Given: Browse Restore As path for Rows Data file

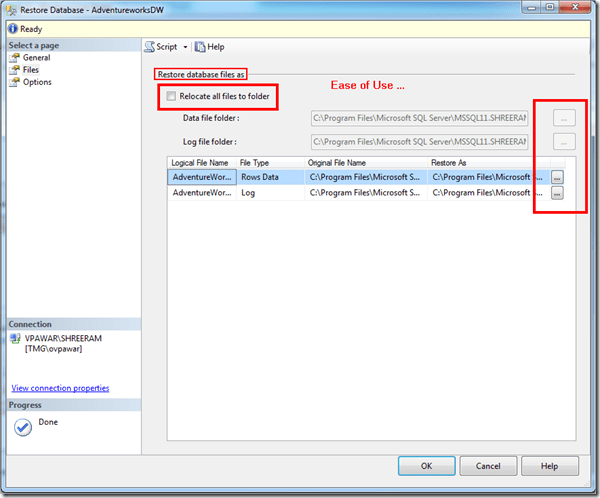Looking at the screenshot, I should pos(557,176).
